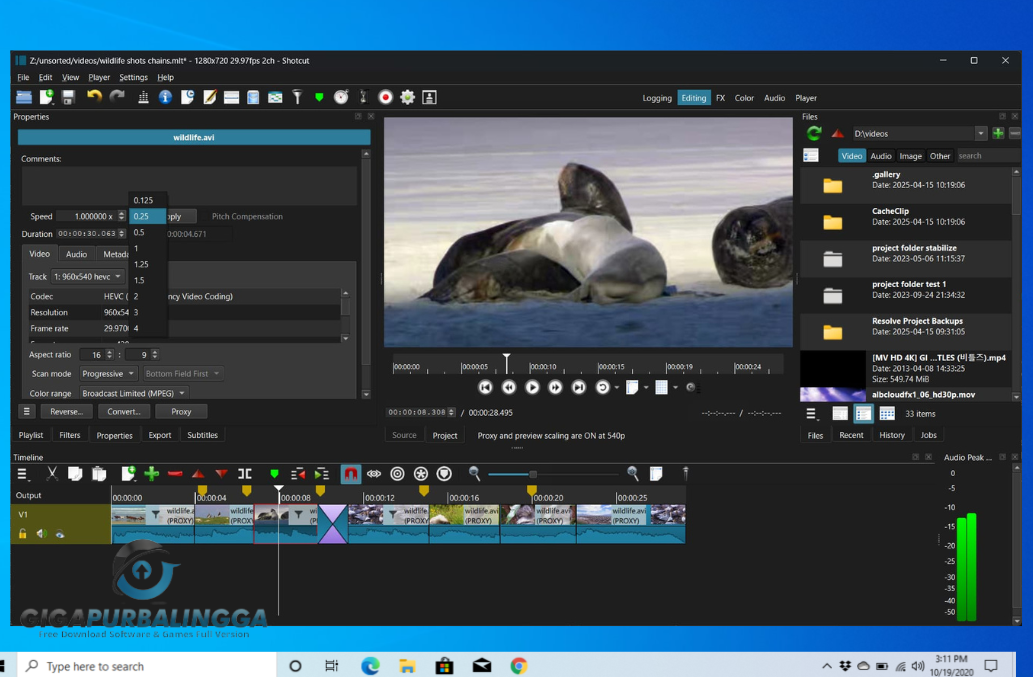Image resolution: width=1033 pixels, height=677 pixels.
Task: Open the Notes pencil icon
Action: pyautogui.click(x=209, y=97)
